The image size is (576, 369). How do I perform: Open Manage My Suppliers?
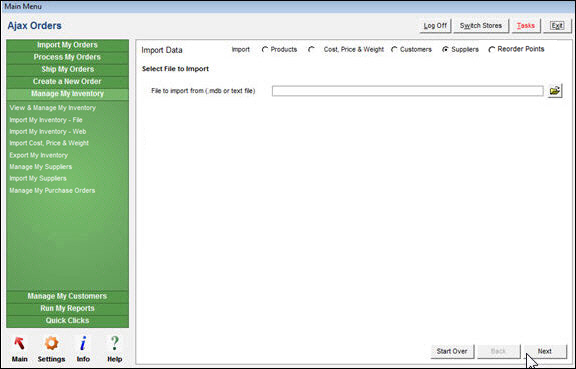click(41, 167)
